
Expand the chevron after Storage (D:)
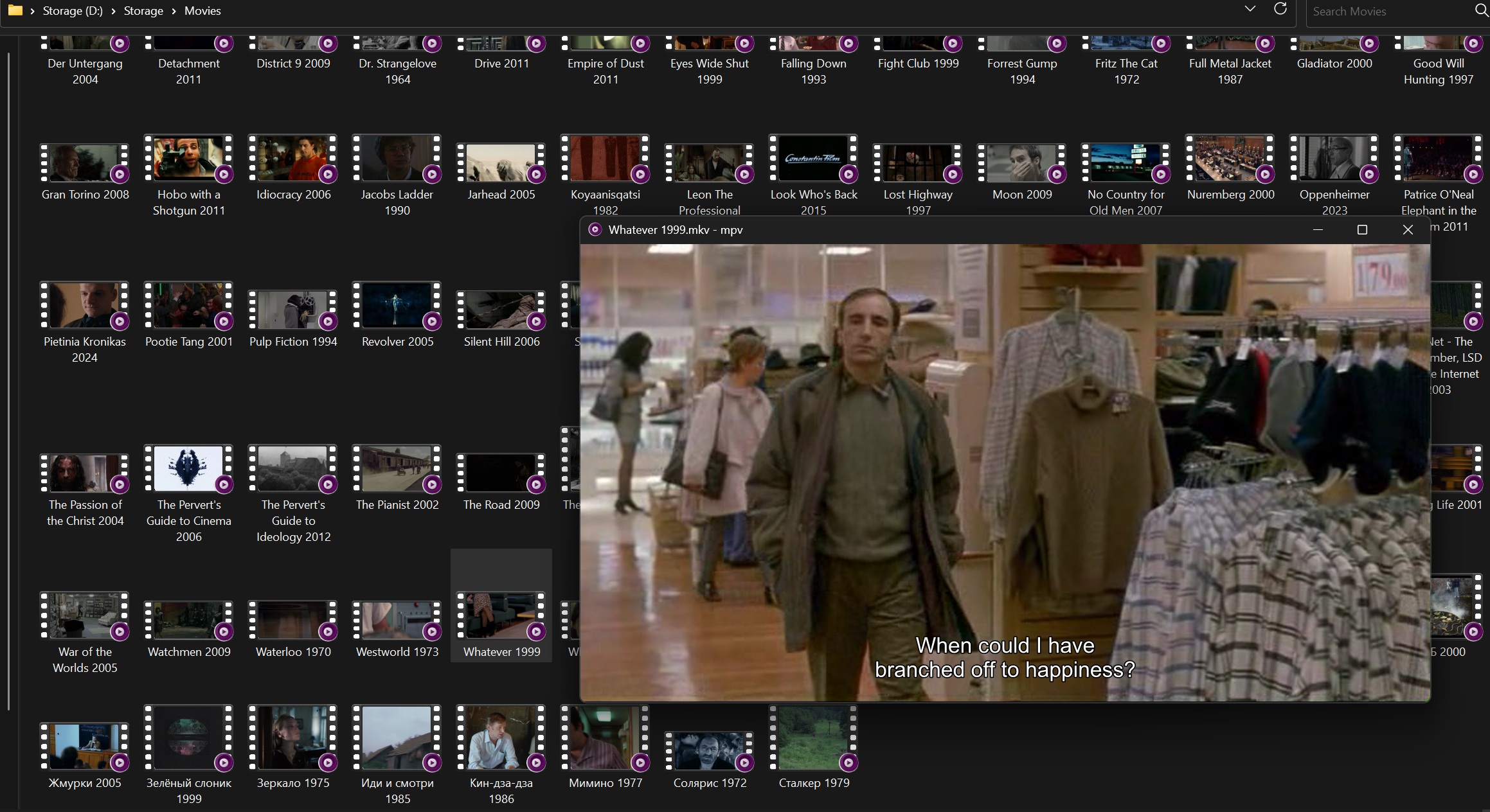[113, 12]
